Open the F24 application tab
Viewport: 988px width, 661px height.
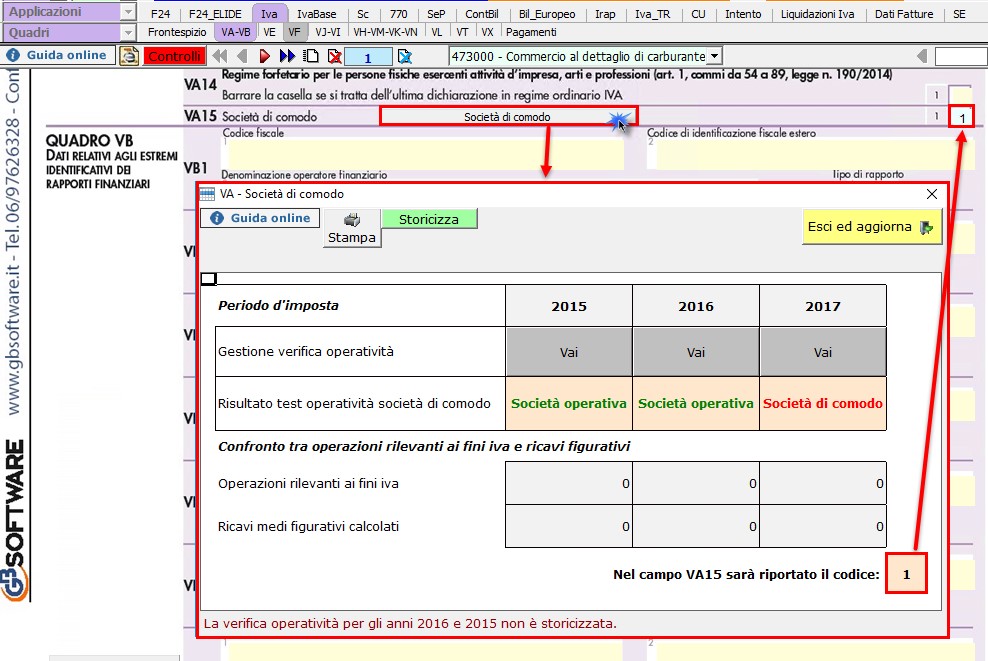coord(161,14)
